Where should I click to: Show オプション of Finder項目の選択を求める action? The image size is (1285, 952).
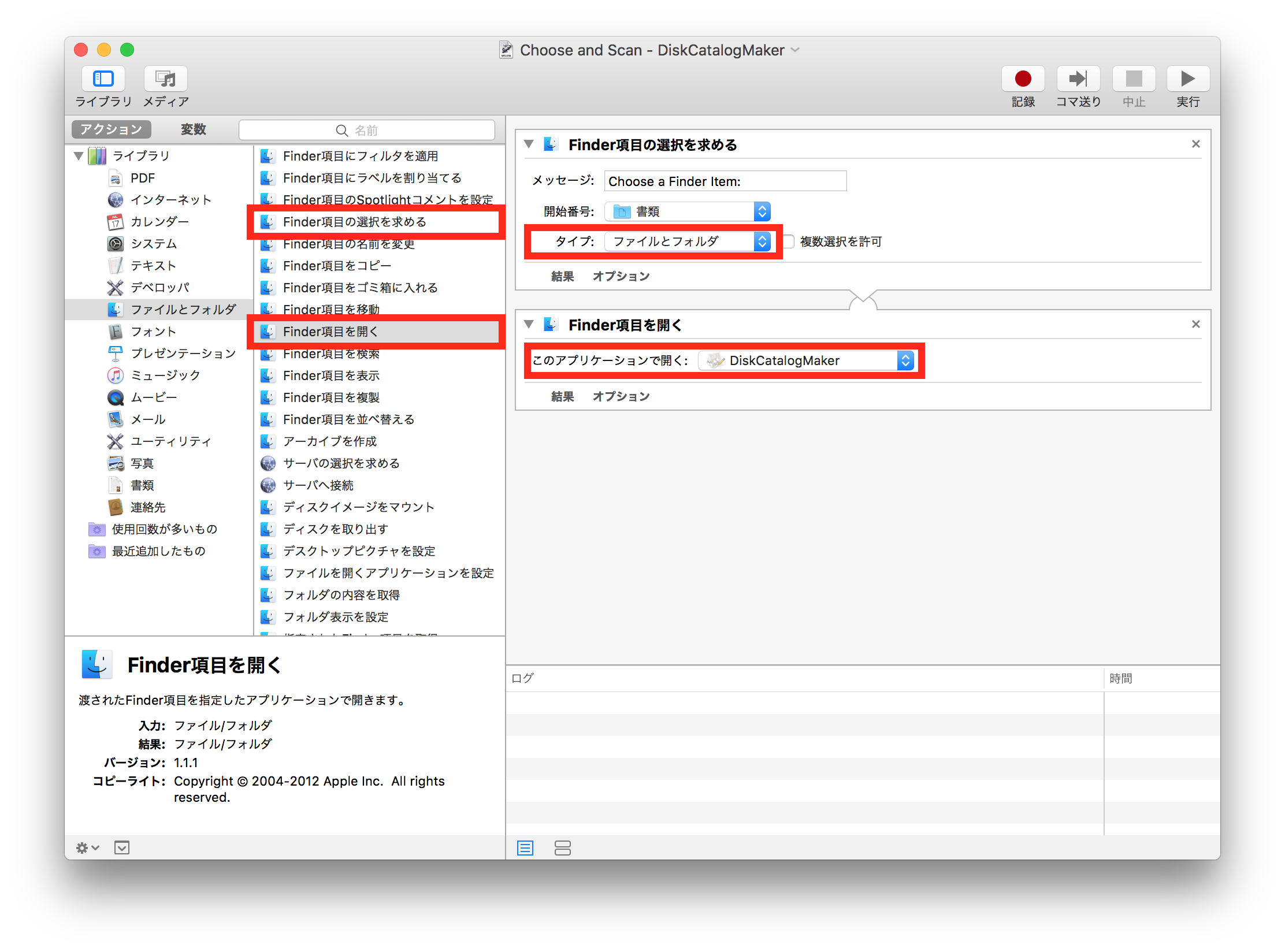coord(621,277)
